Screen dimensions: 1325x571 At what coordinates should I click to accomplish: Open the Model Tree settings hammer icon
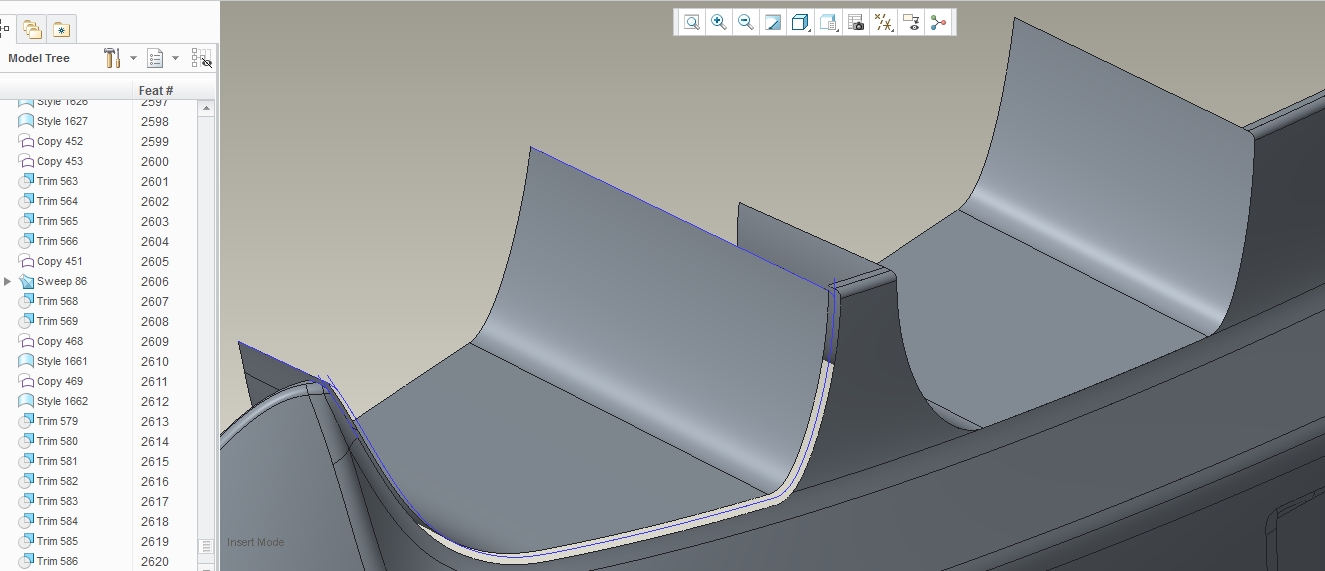[112, 58]
